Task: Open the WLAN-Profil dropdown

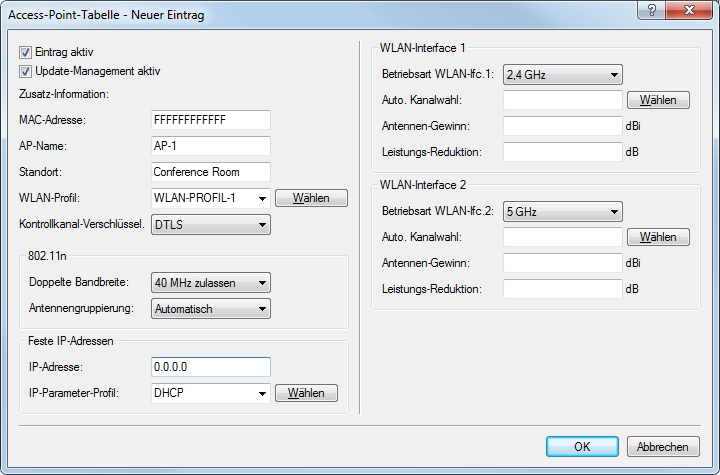Action: pyautogui.click(x=261, y=198)
